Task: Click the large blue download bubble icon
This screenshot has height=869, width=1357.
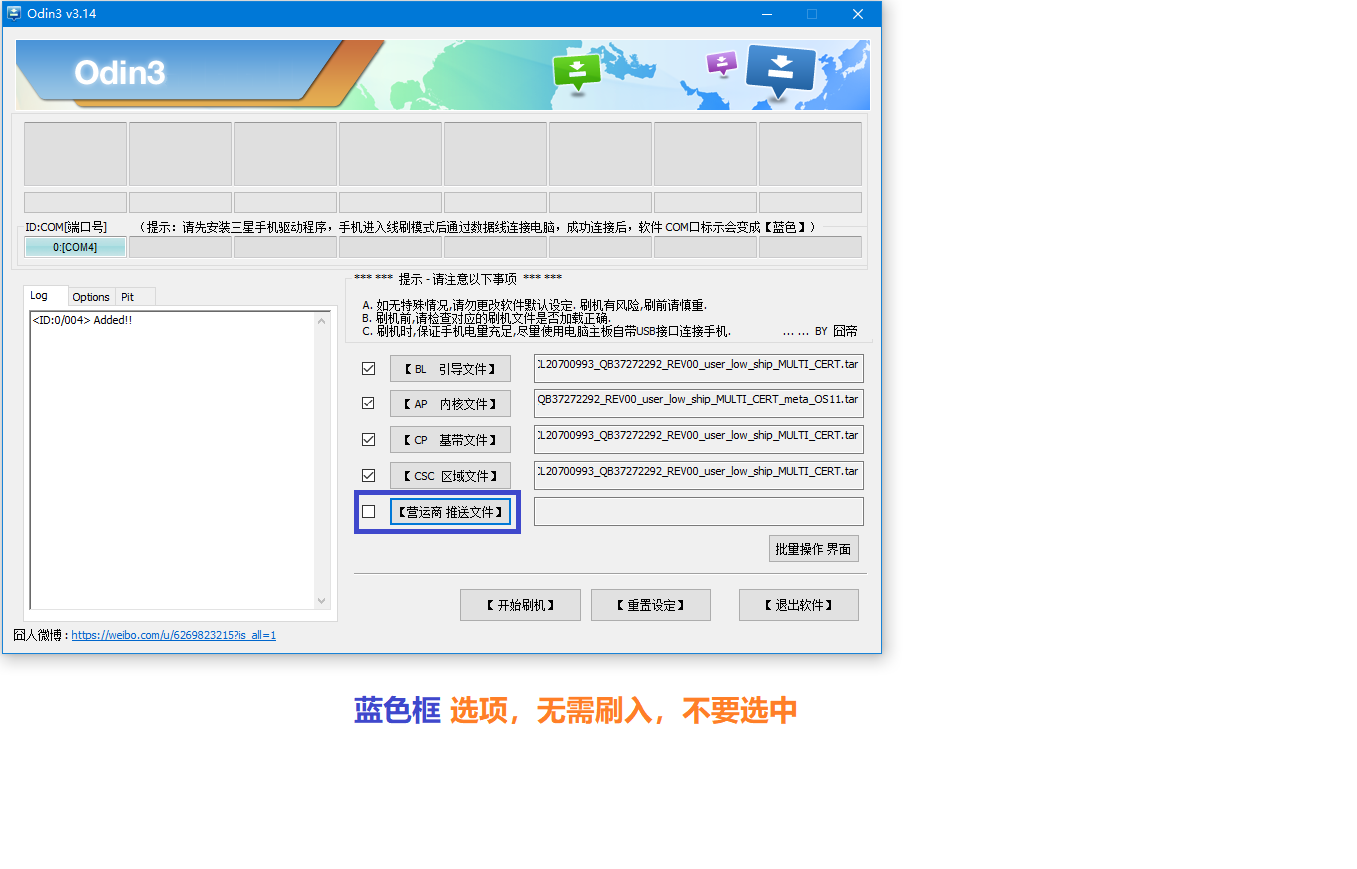Action: coord(781,72)
